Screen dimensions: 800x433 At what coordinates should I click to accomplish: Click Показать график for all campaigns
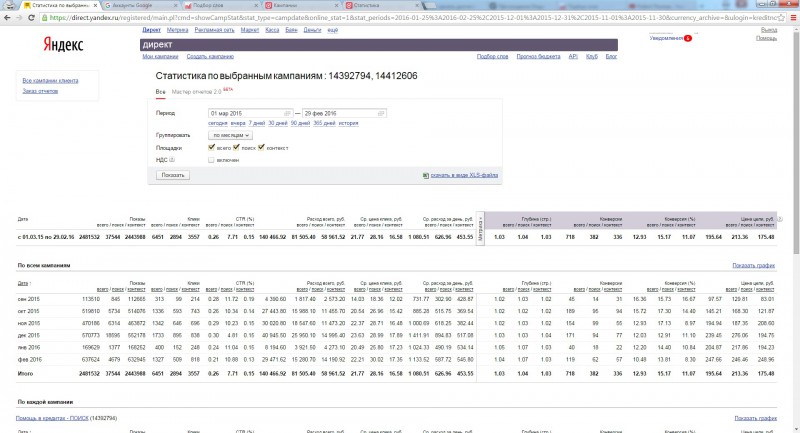click(754, 266)
